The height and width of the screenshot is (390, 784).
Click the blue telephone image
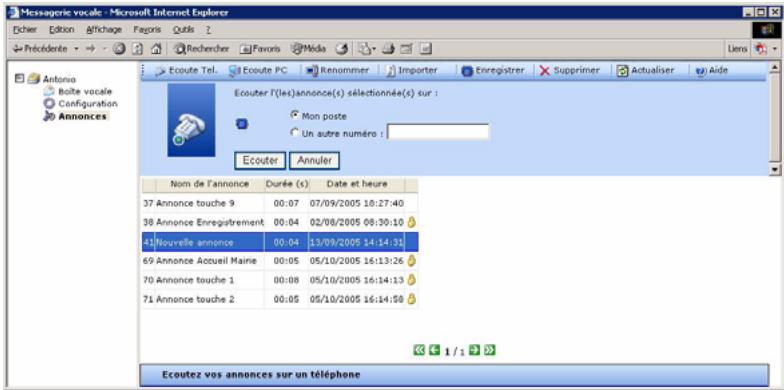pos(192,120)
